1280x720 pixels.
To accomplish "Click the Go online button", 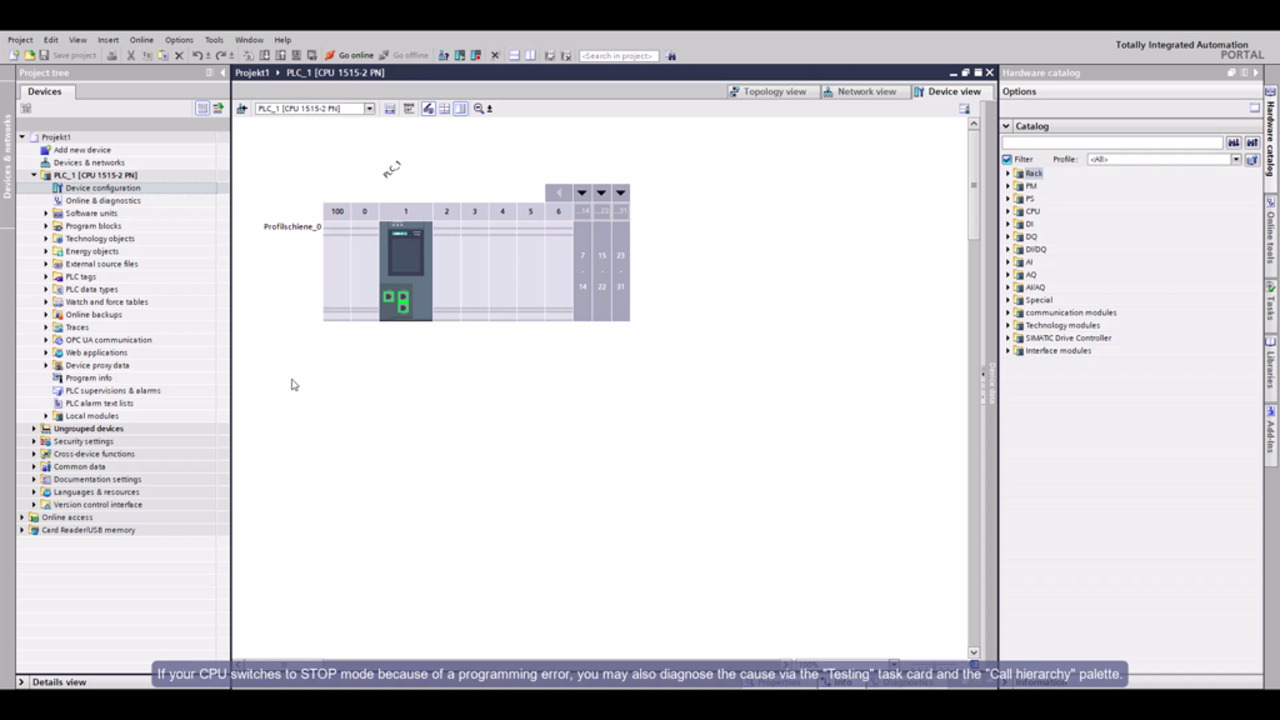I will [x=349, y=56].
